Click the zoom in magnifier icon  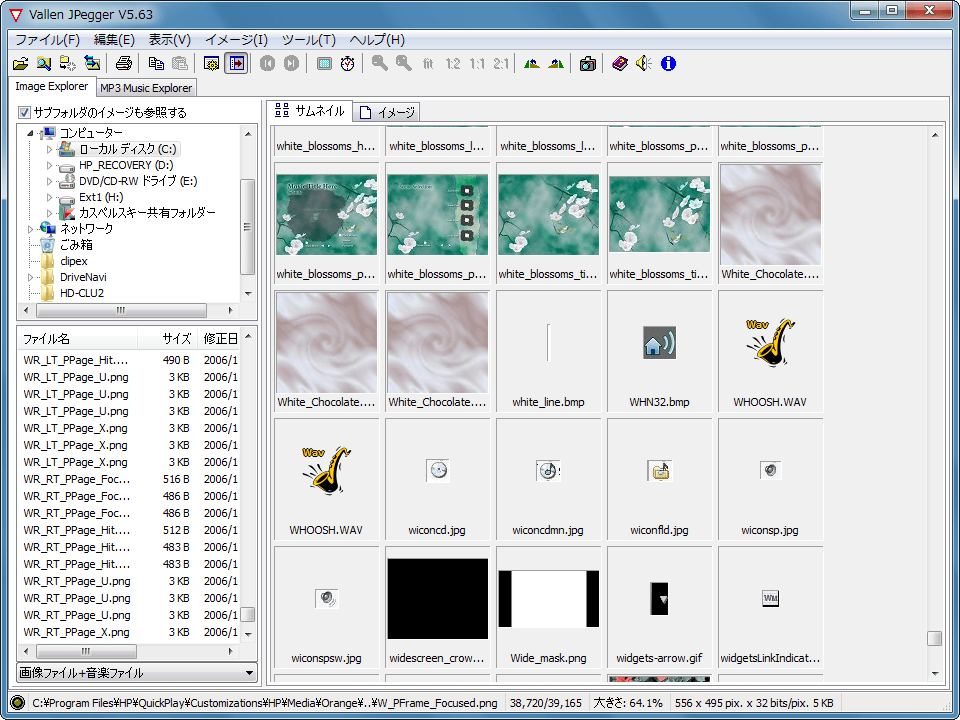click(x=380, y=64)
